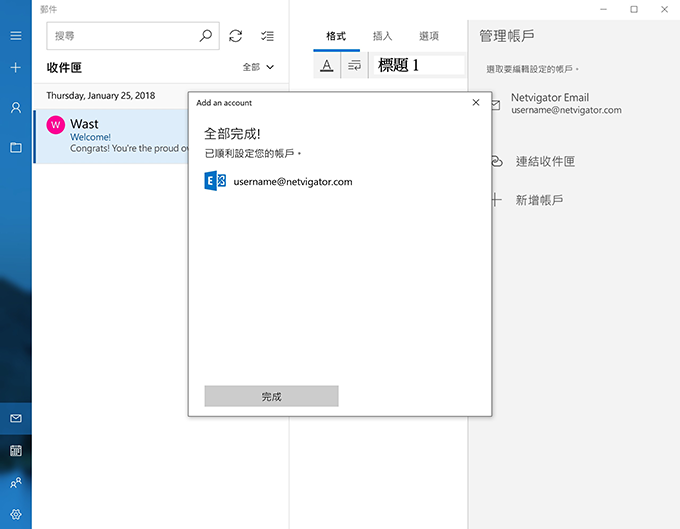Click in the 搜尋 search field

click(120, 36)
